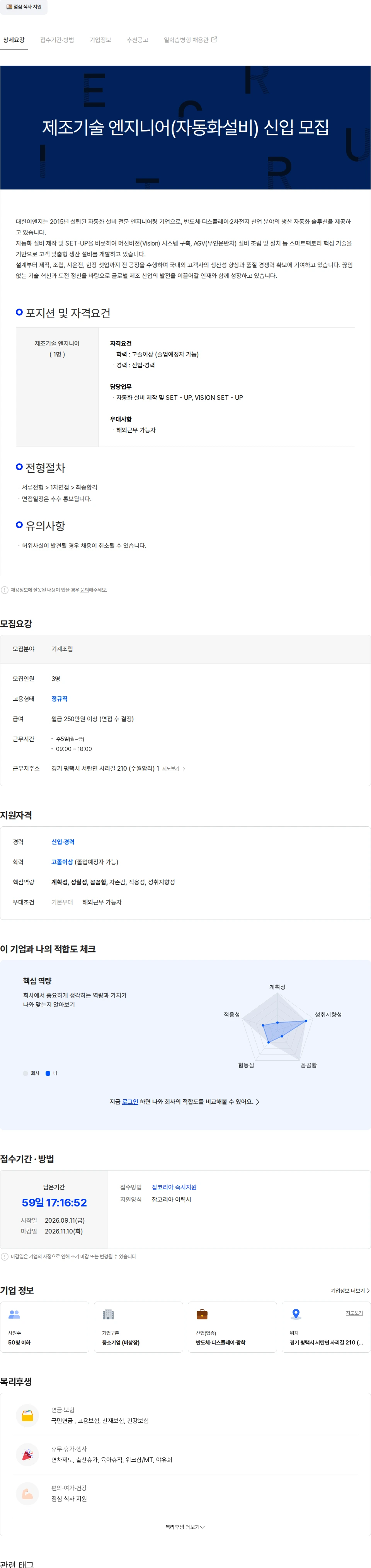Expand 복리후생 더보기

(185, 1527)
